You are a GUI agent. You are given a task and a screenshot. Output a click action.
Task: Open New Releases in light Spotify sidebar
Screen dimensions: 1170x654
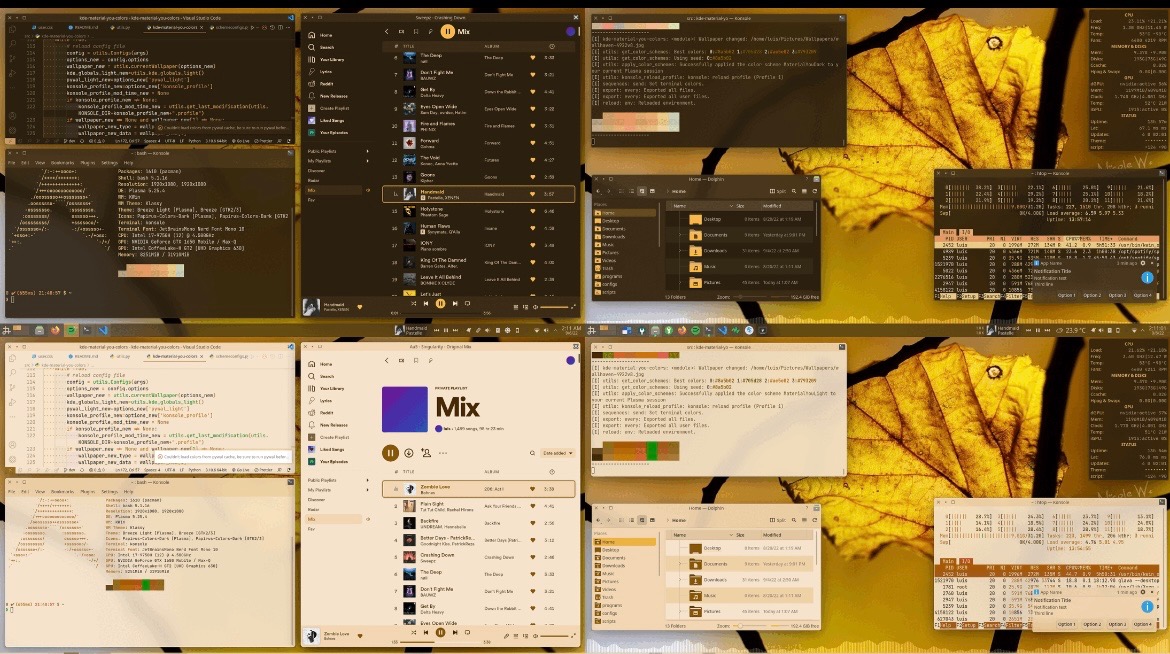328,425
